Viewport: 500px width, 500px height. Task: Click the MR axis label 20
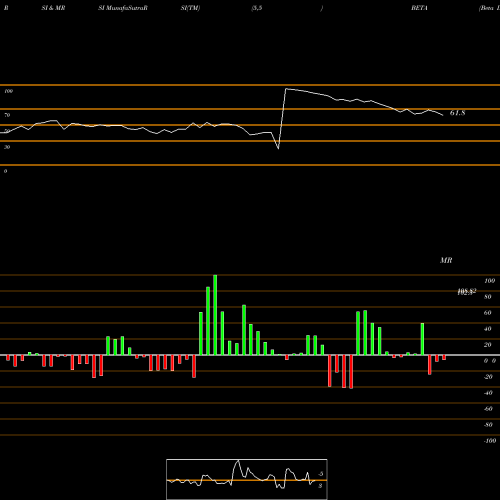point(488,345)
